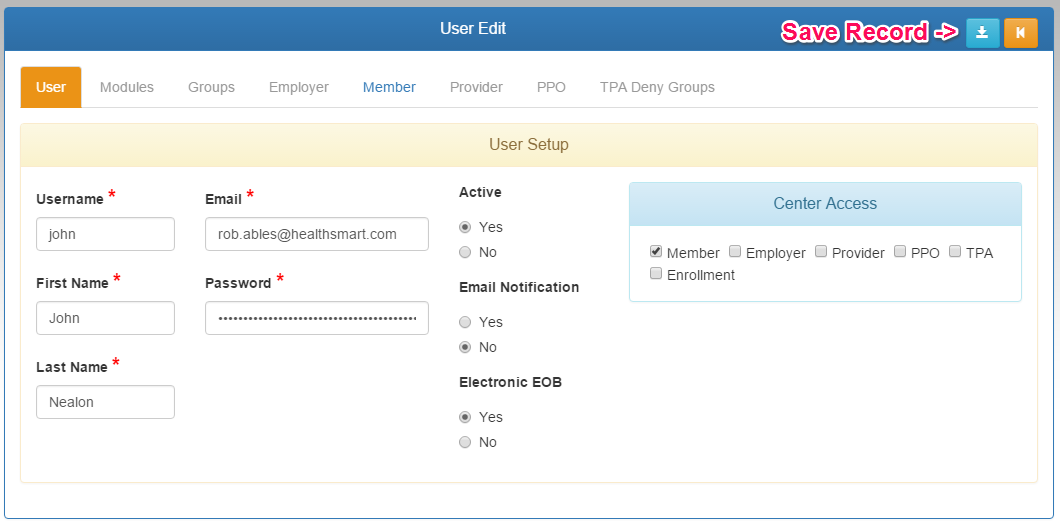Open the TPA Deny Groups tab

(657, 87)
